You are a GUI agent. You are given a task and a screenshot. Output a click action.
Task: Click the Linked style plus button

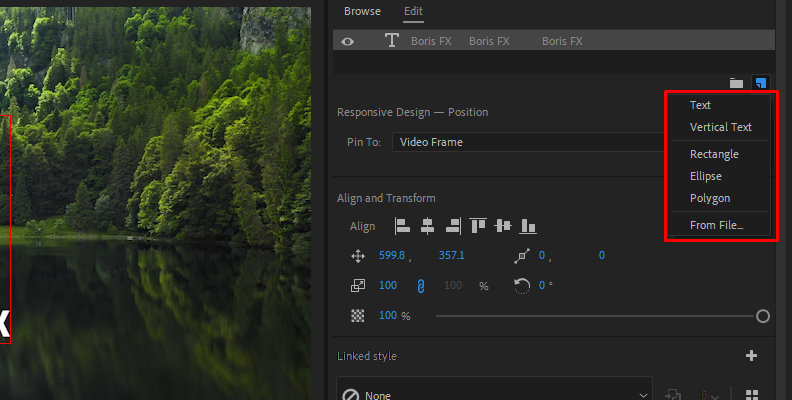click(752, 355)
